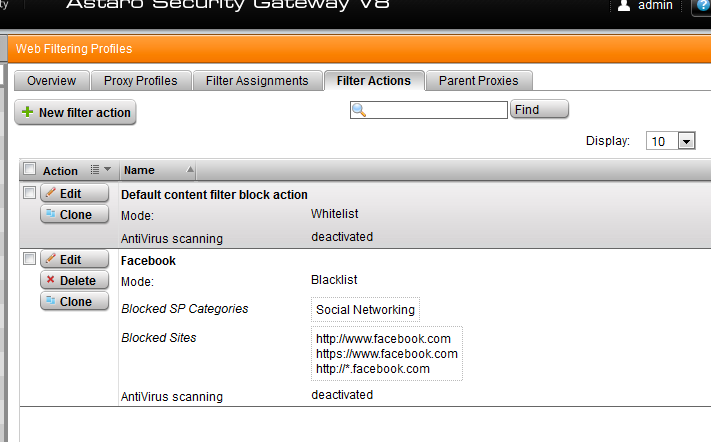
Task: Switch to the Overview tab
Action: [x=51, y=81]
